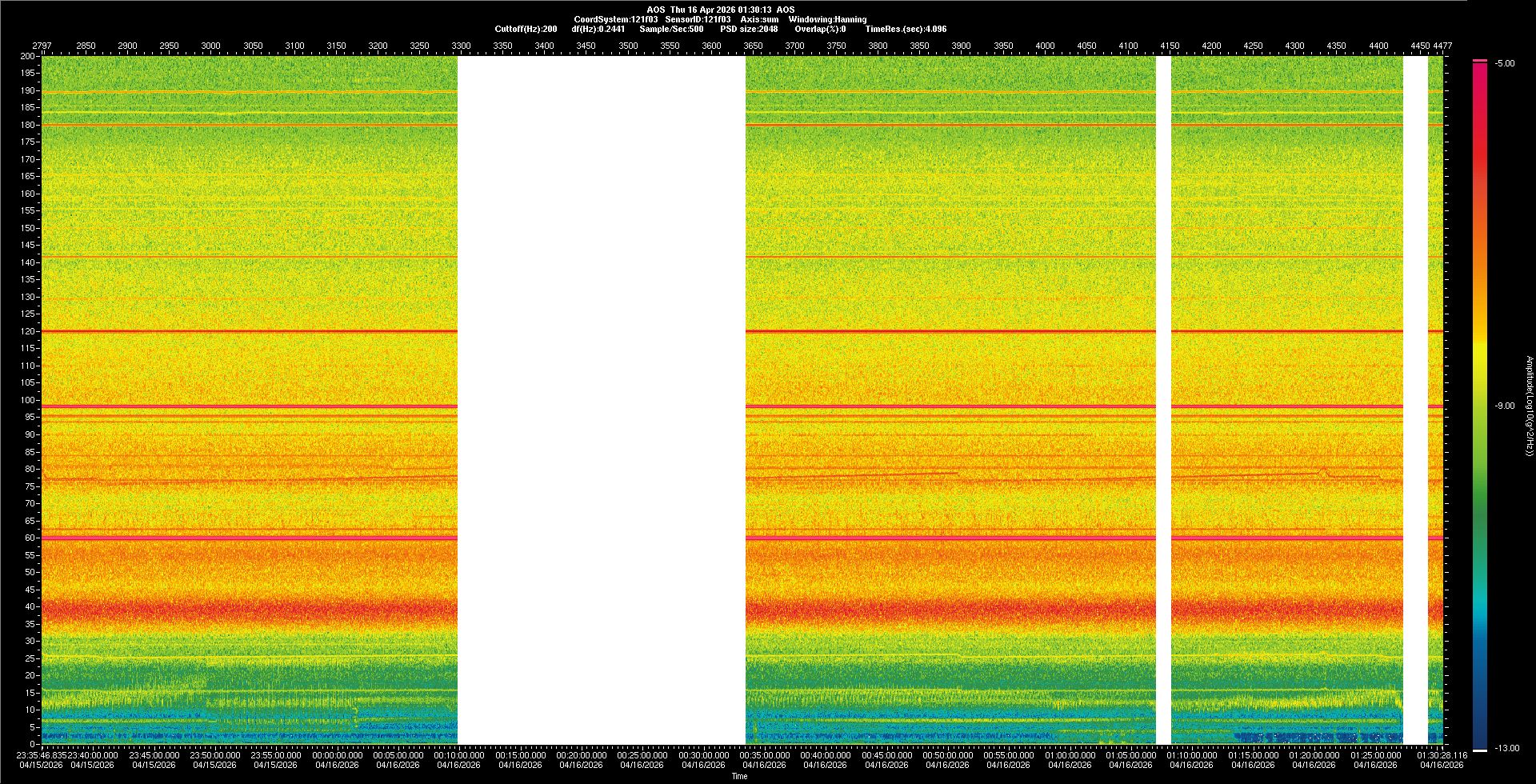Image resolution: width=1536 pixels, height=784 pixels.
Task: Click the white marker below the colorbar
Action: click(1480, 750)
